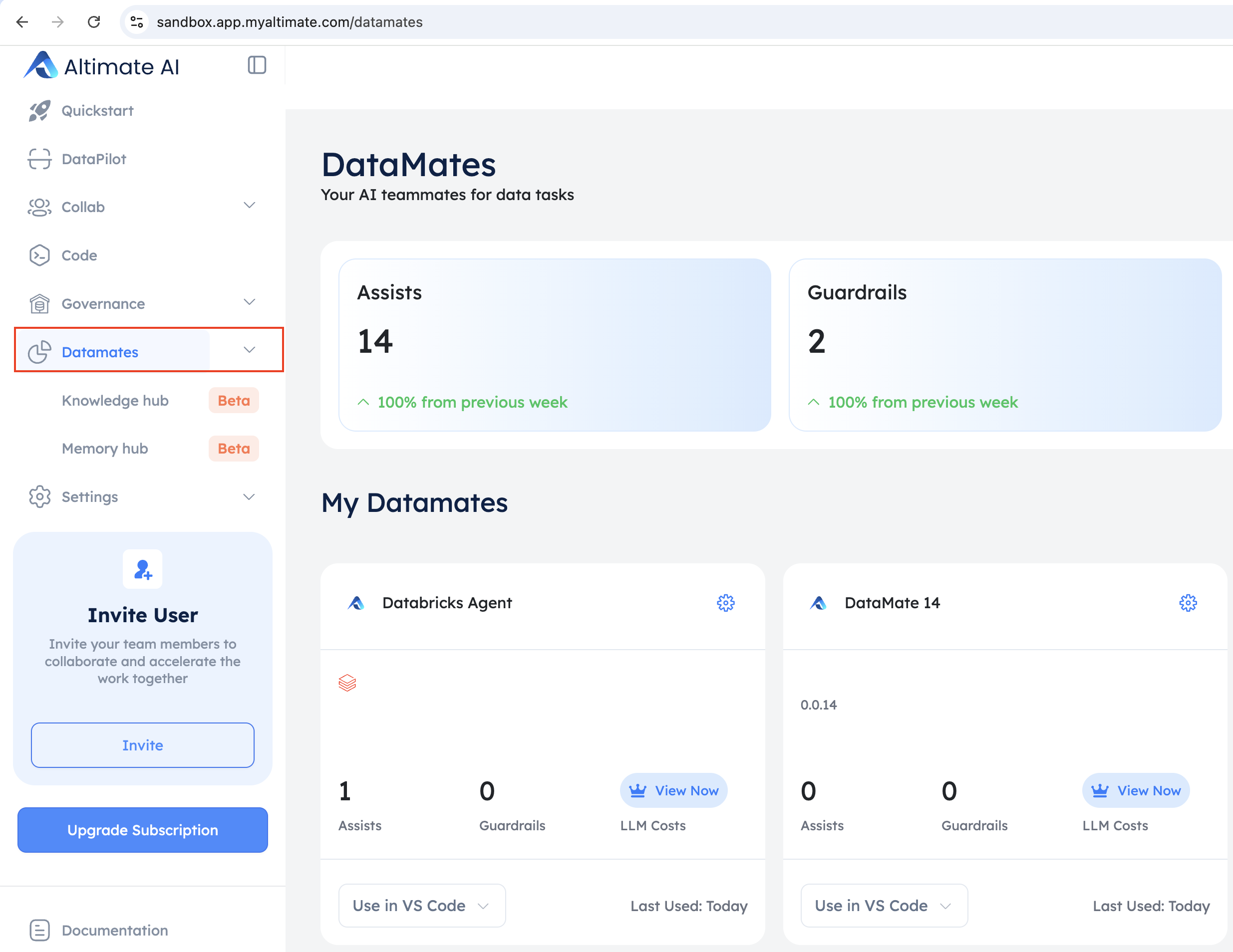Click the Assists summary card
The height and width of the screenshot is (952, 1233).
point(555,345)
